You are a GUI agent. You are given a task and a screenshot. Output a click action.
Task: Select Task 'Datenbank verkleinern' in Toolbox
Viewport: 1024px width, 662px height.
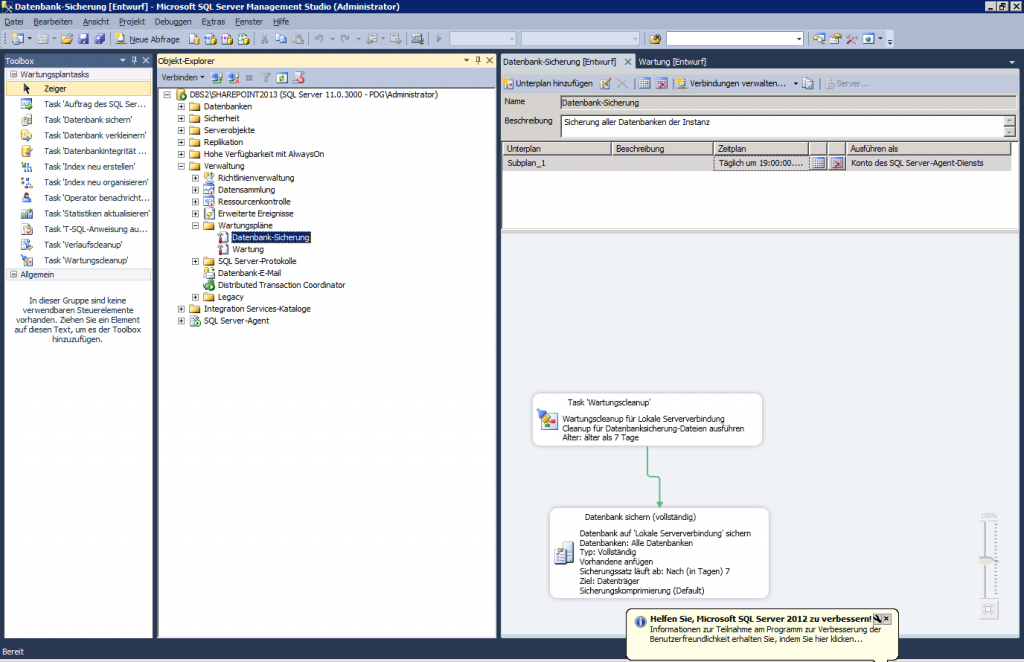pyautogui.click(x=78, y=135)
